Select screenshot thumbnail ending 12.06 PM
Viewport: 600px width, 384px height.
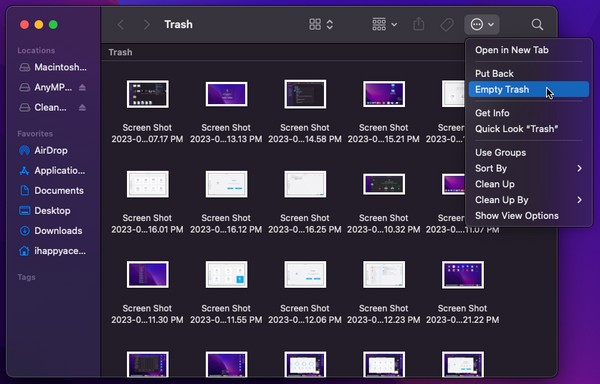coord(305,275)
